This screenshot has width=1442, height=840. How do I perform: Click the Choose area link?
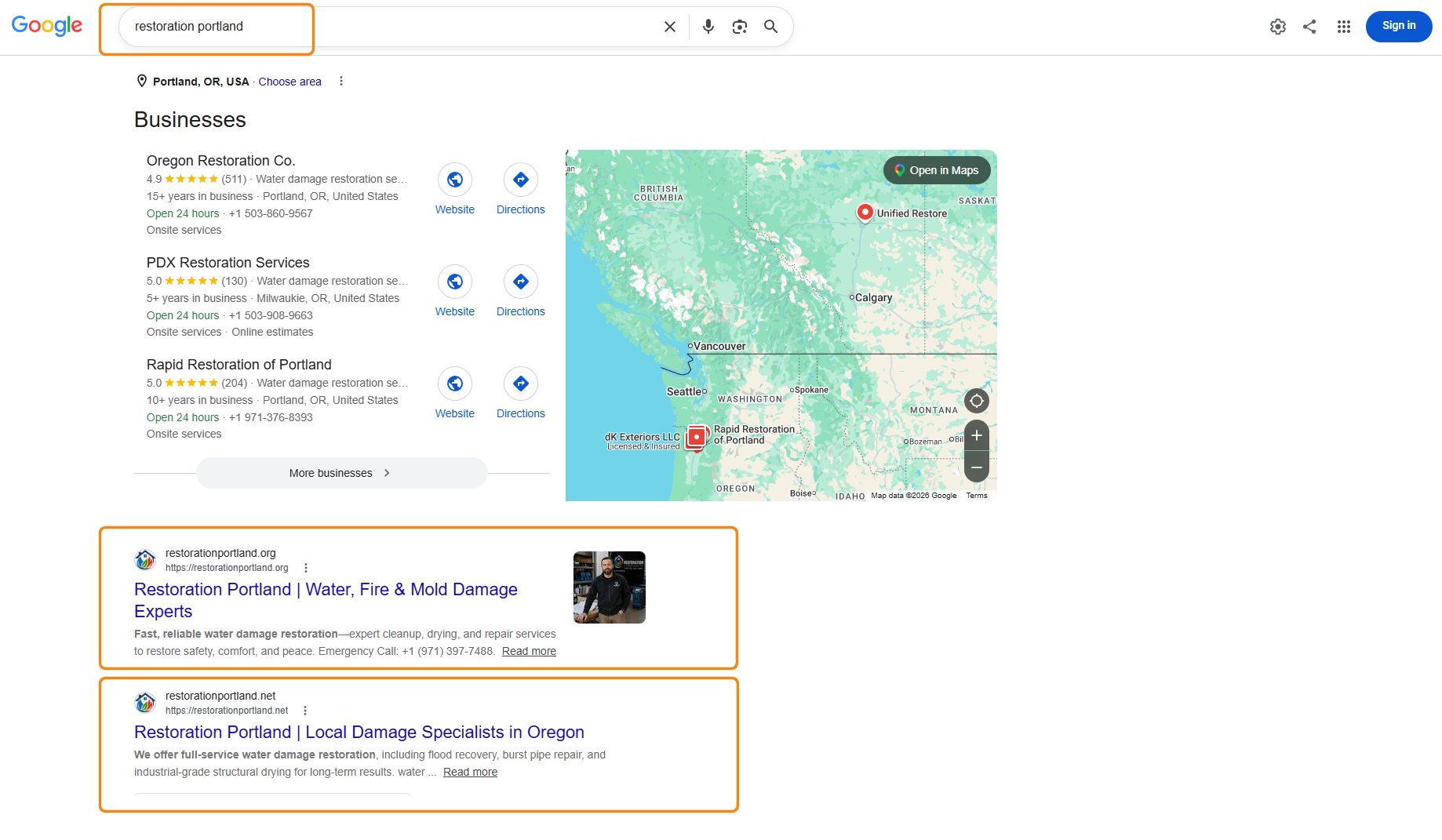coord(289,82)
